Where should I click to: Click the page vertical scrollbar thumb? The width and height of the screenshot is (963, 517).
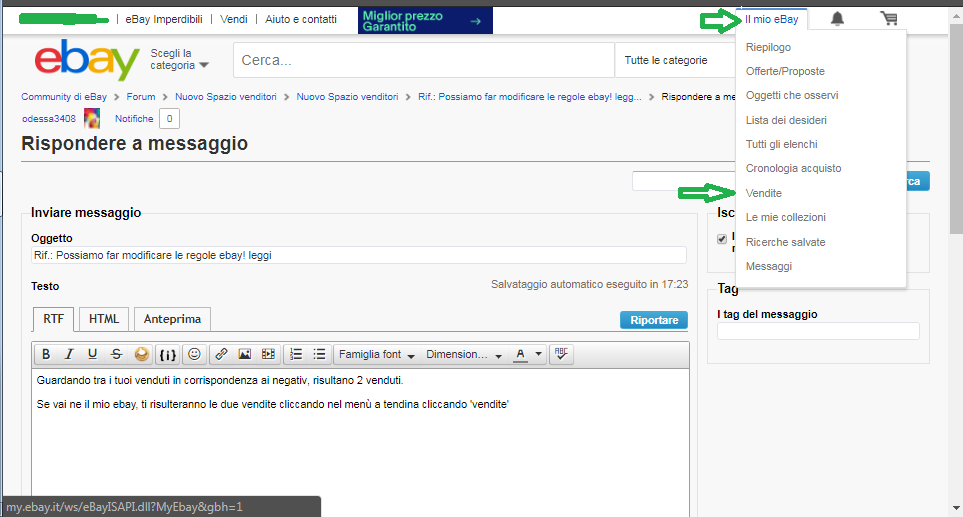[956, 129]
